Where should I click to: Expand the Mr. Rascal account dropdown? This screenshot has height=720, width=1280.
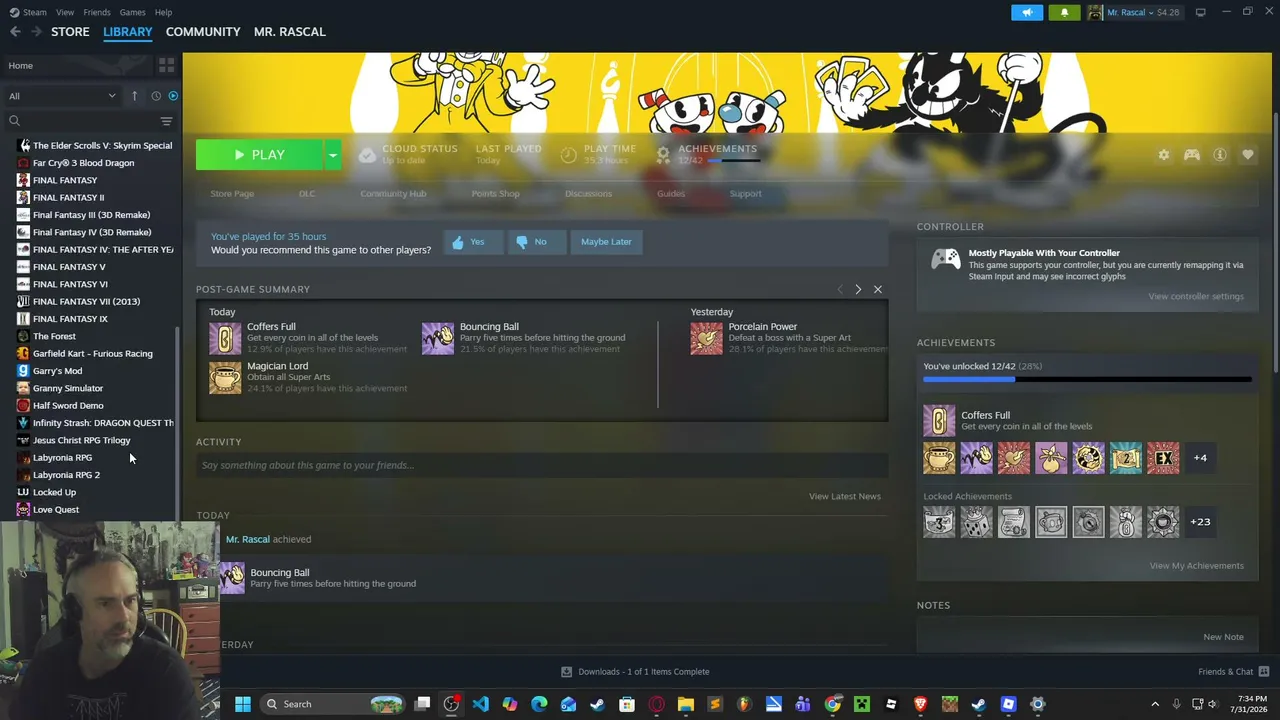1133,12
